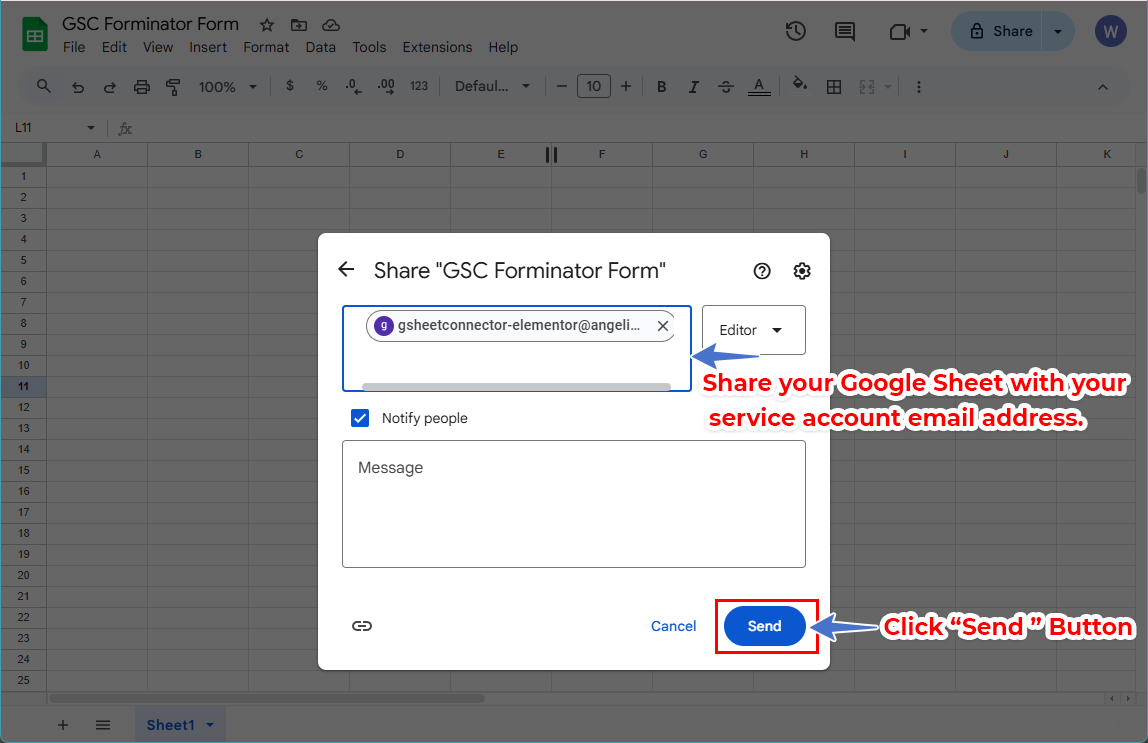The height and width of the screenshot is (743, 1148).
Task: Click the decrease decimal places icon
Action: point(353,86)
